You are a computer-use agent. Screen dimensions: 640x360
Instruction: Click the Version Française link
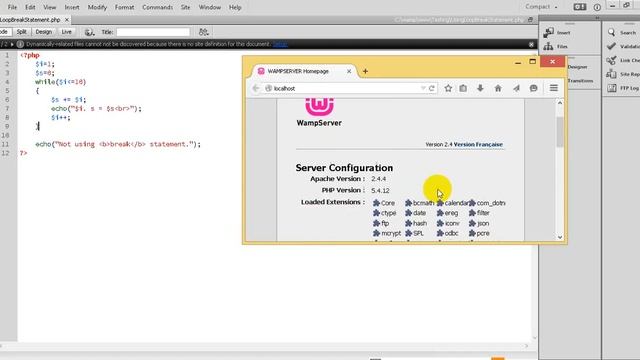478,144
